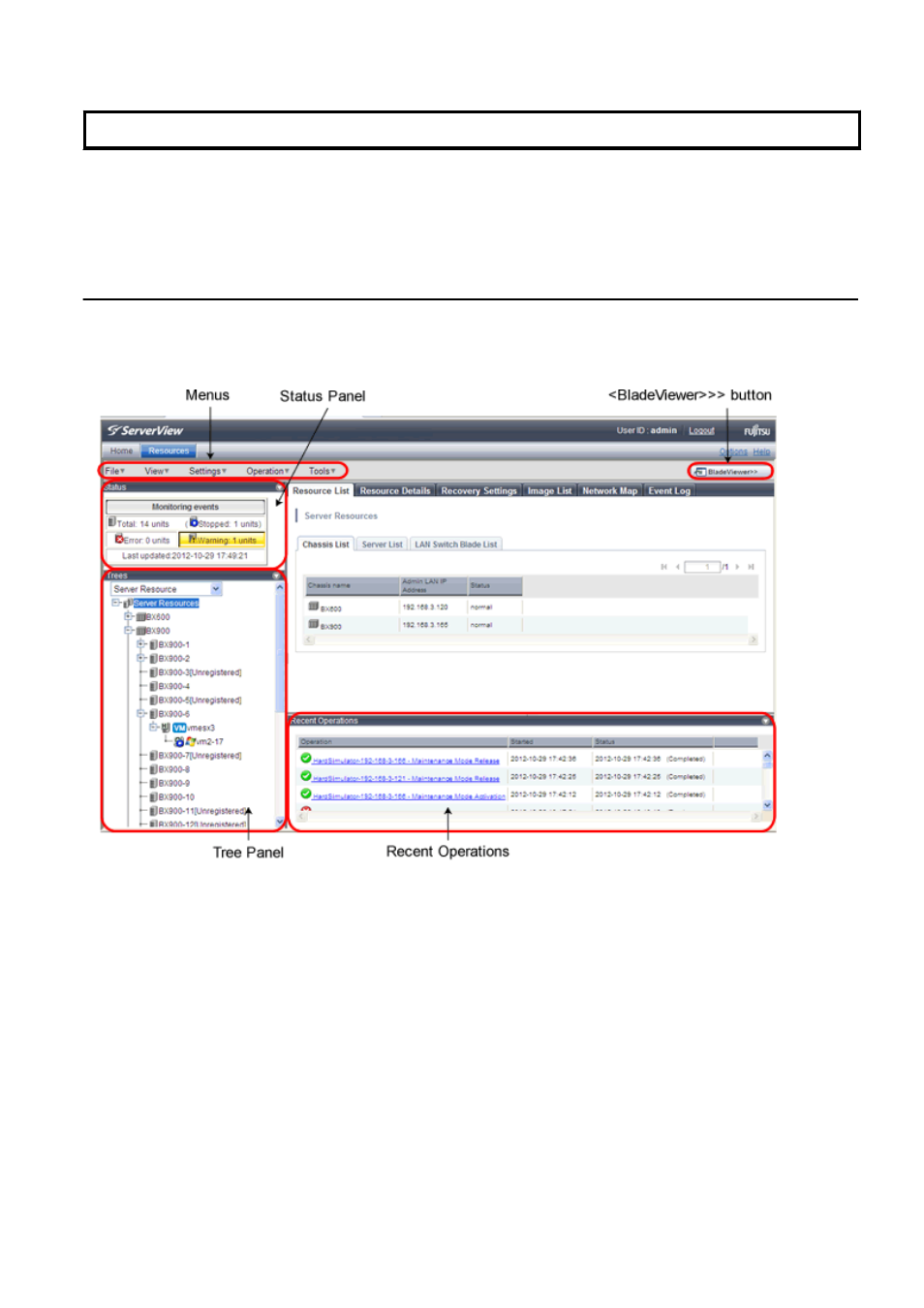Sort by the Chassis name column header

click(353, 585)
